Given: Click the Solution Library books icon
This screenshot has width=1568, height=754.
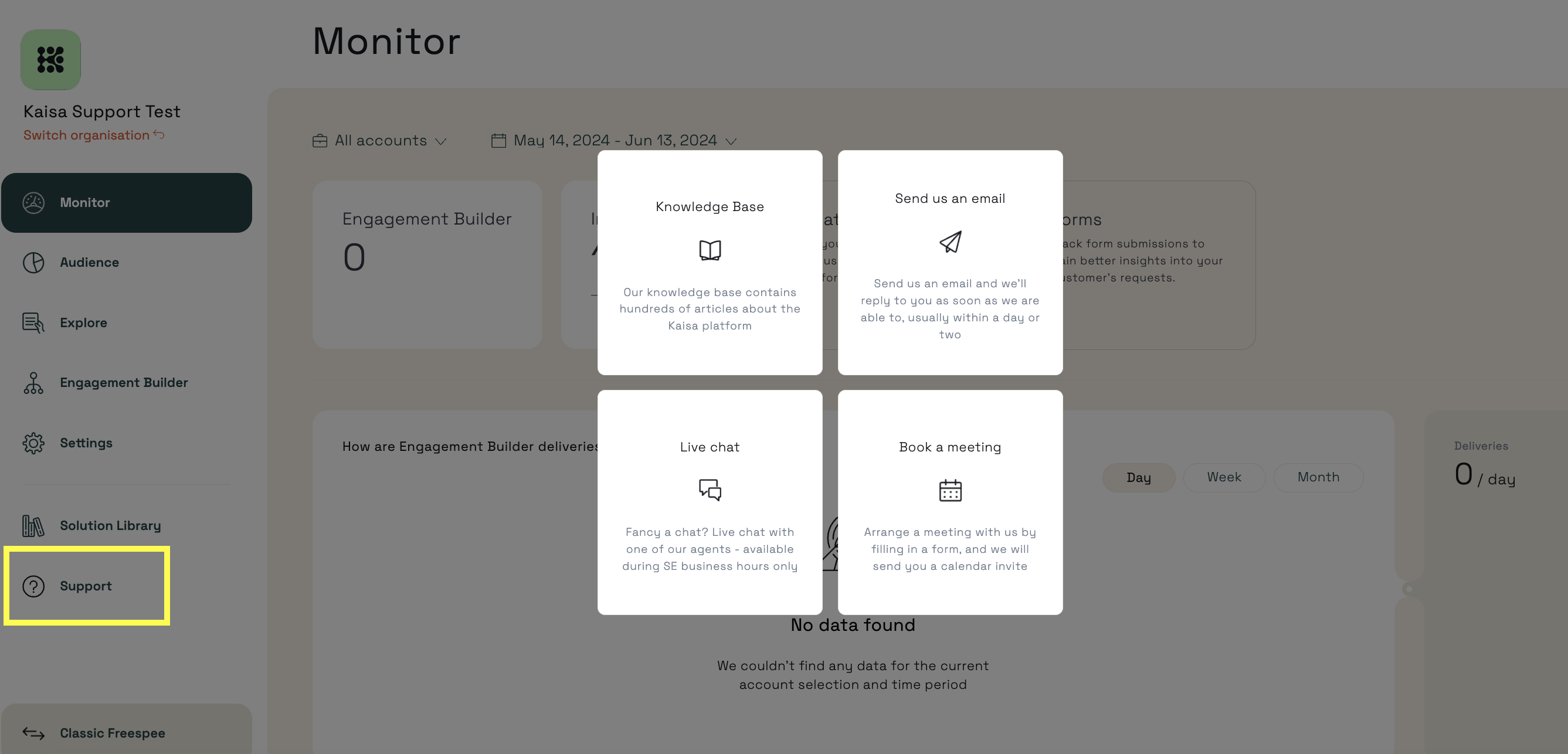Looking at the screenshot, I should click(33, 526).
